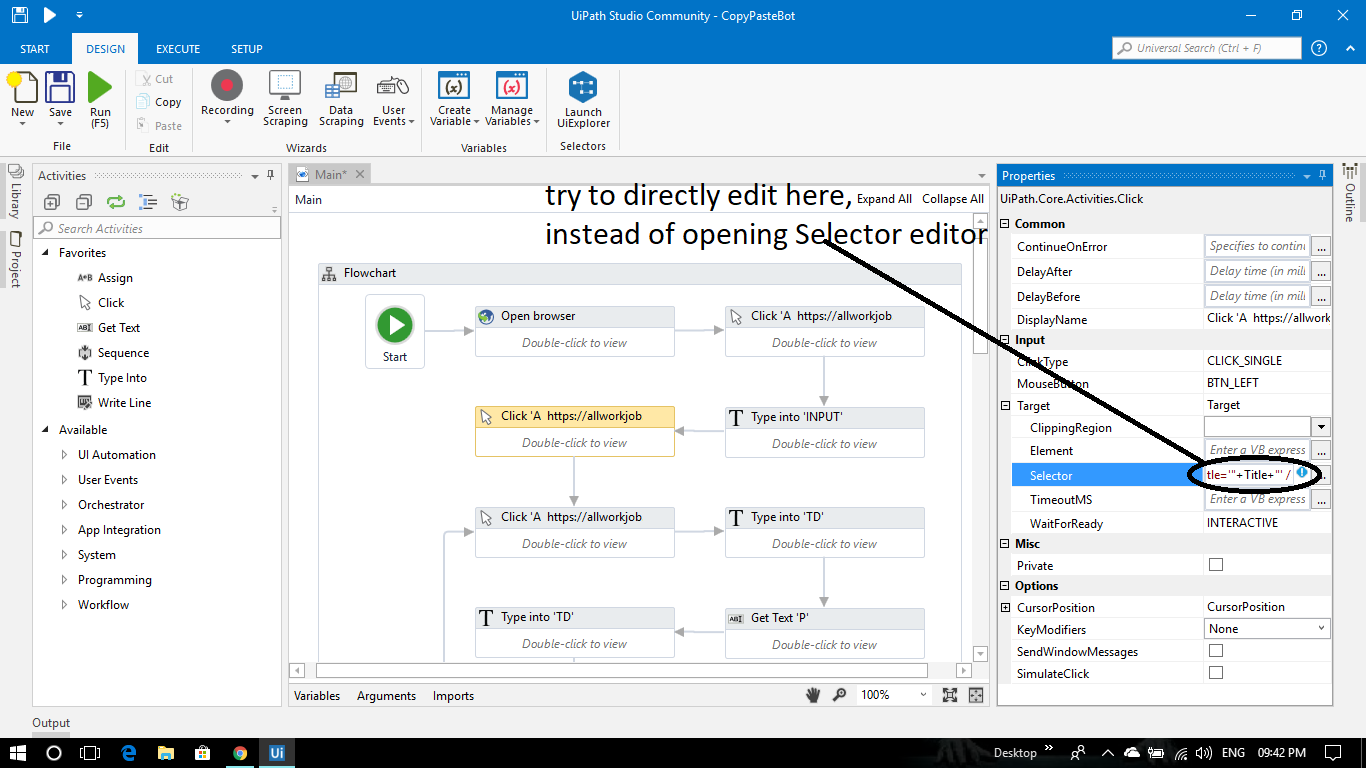Open Google Chrome from the taskbar

(x=240, y=753)
